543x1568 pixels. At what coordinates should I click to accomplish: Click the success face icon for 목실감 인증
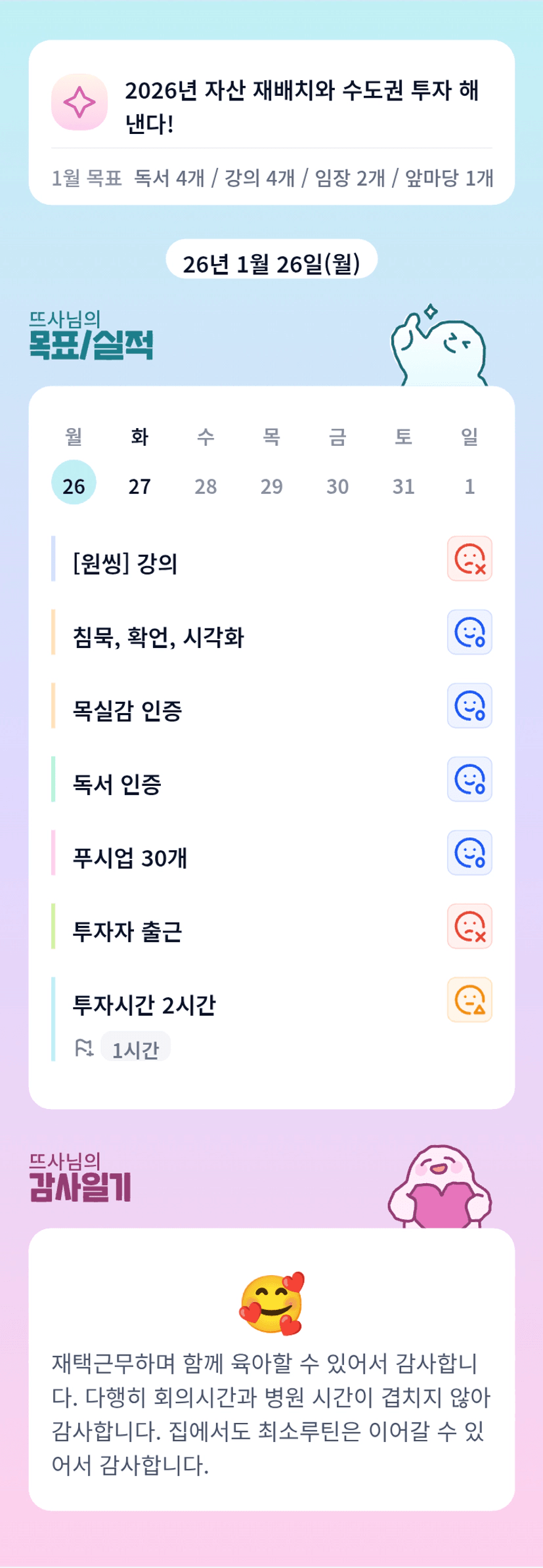pyautogui.click(x=469, y=706)
